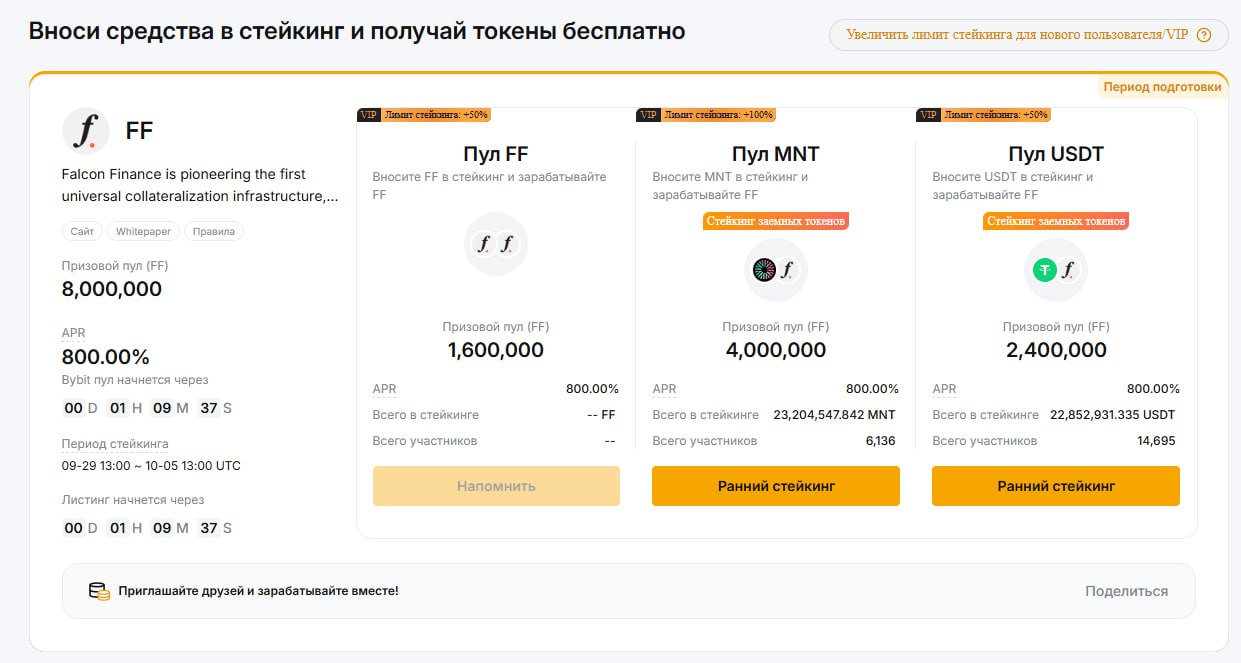Click the coins icon in invite banner
The image size is (1241, 663).
click(x=99, y=591)
